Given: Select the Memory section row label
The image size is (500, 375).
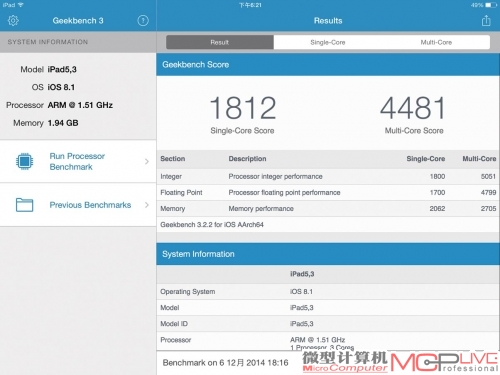Looking at the screenshot, I should [x=173, y=208].
